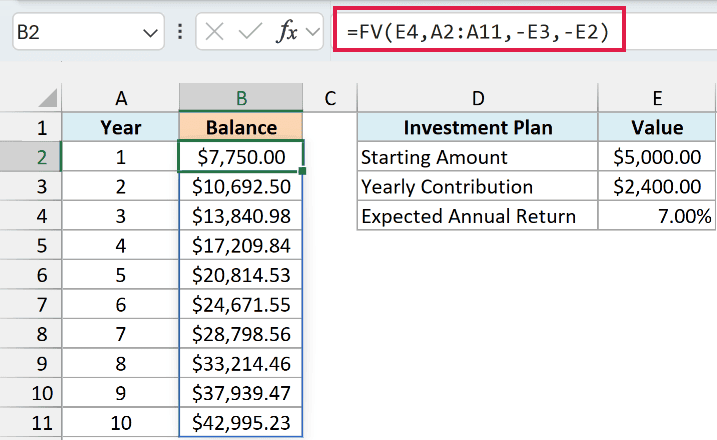
Task: Select cell with $2,400.00
Action: click(657, 186)
